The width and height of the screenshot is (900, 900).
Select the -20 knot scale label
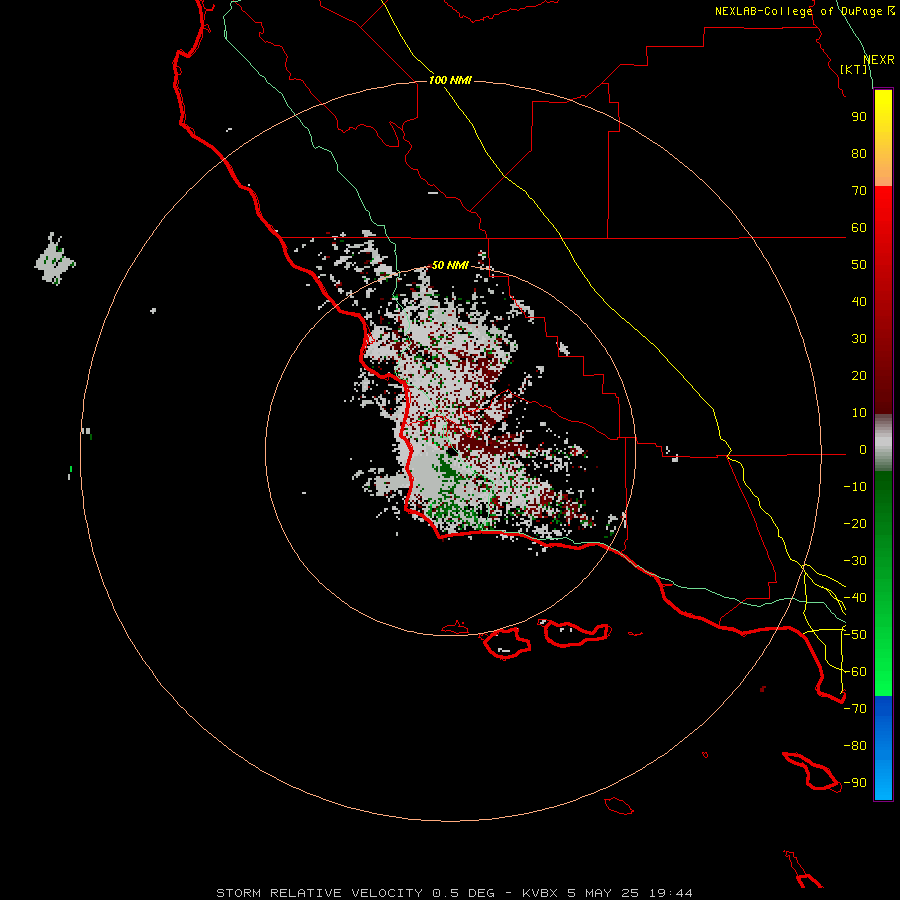coord(855,524)
